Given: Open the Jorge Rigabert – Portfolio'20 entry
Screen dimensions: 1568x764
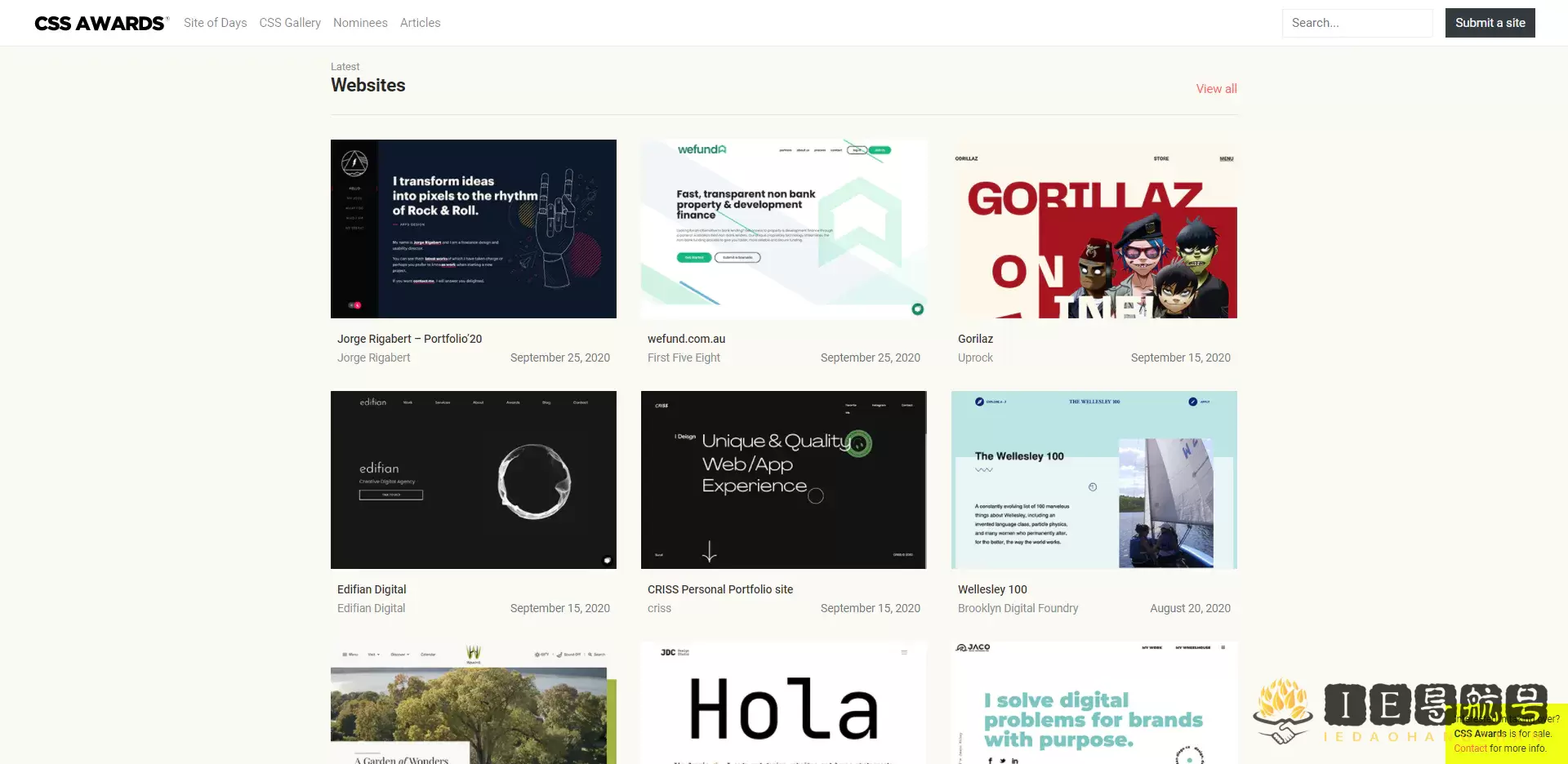Looking at the screenshot, I should pyautogui.click(x=410, y=338).
